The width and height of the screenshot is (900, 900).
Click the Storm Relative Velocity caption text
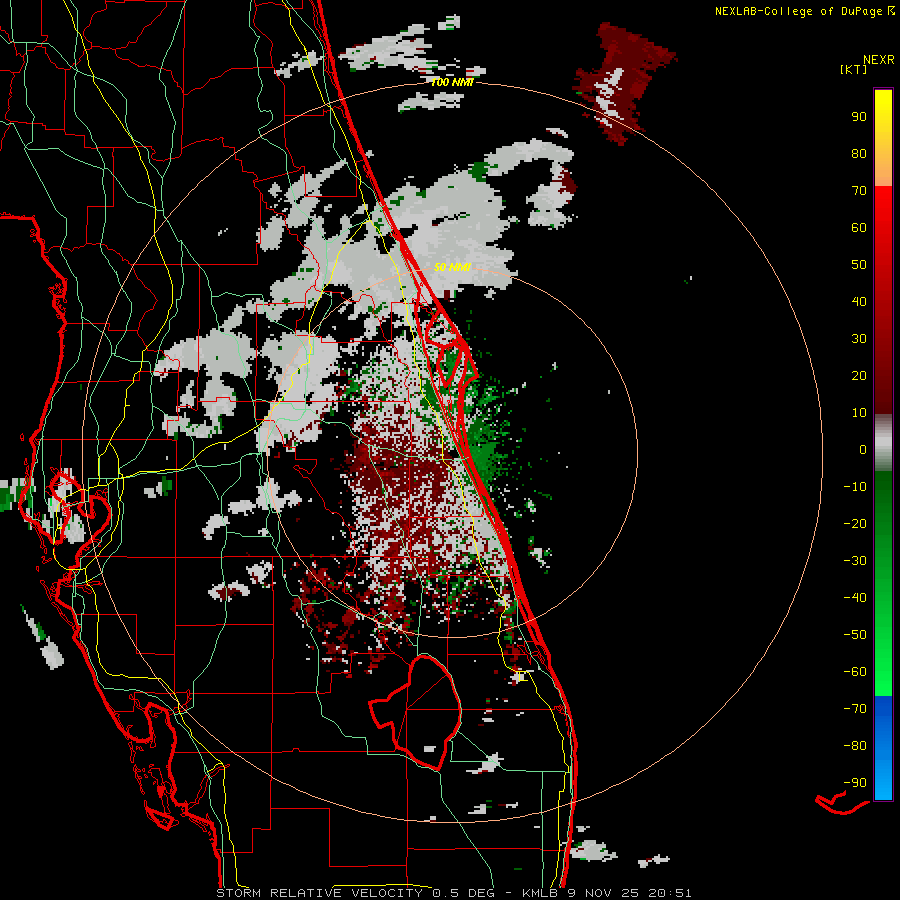click(453, 893)
